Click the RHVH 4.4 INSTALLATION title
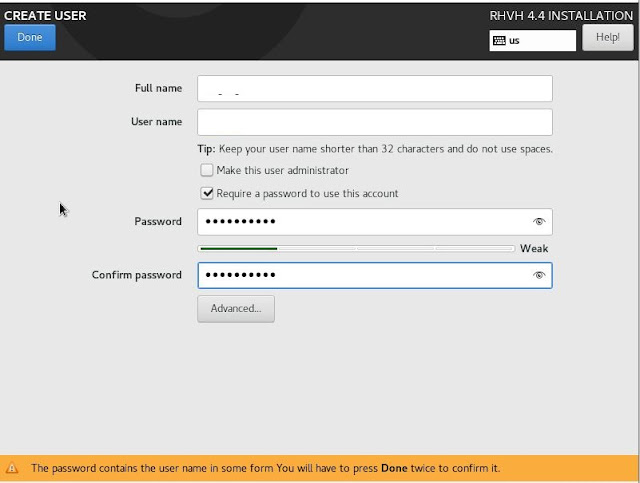 [x=561, y=16]
